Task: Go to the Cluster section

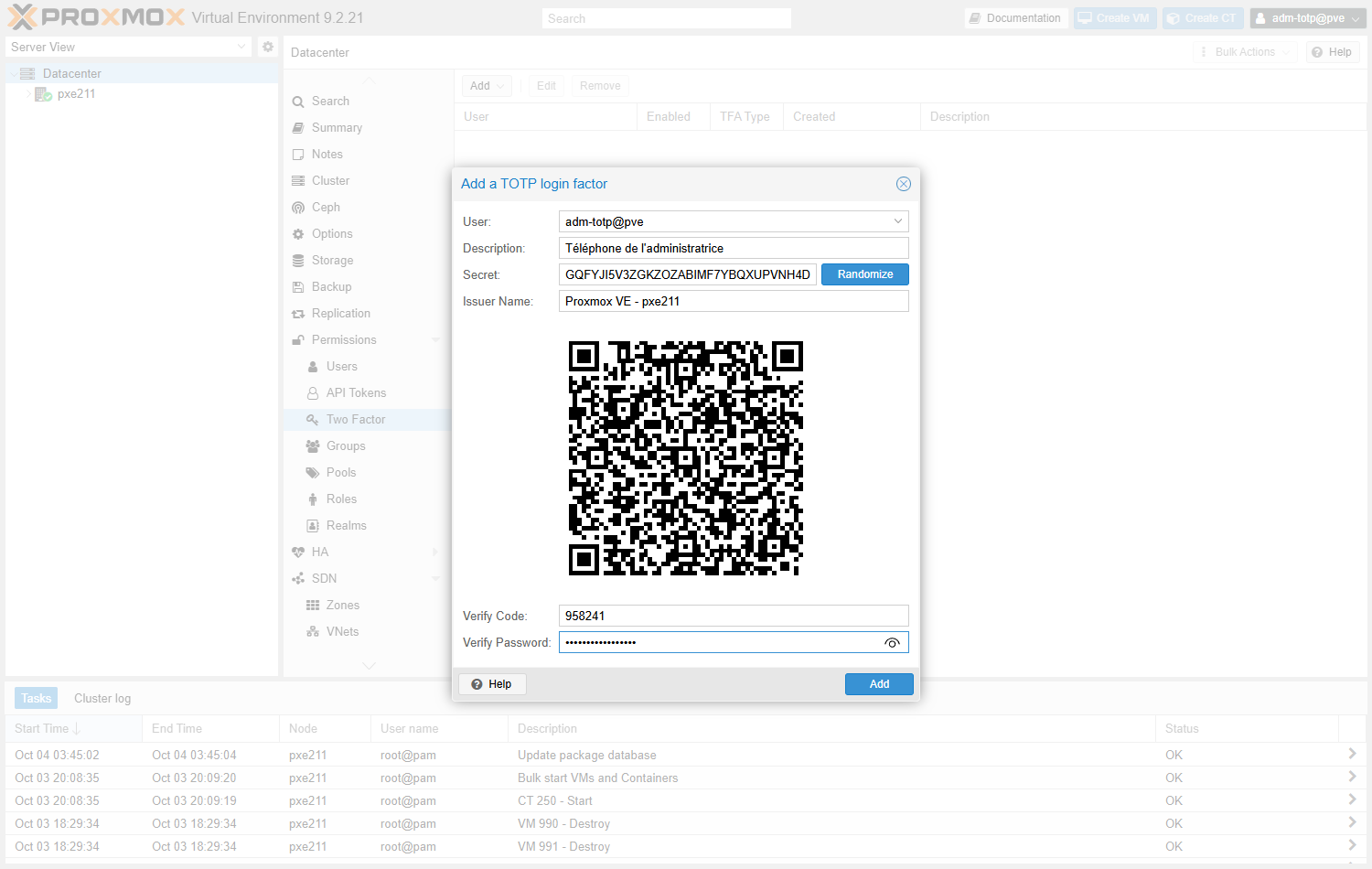Action: pos(330,181)
